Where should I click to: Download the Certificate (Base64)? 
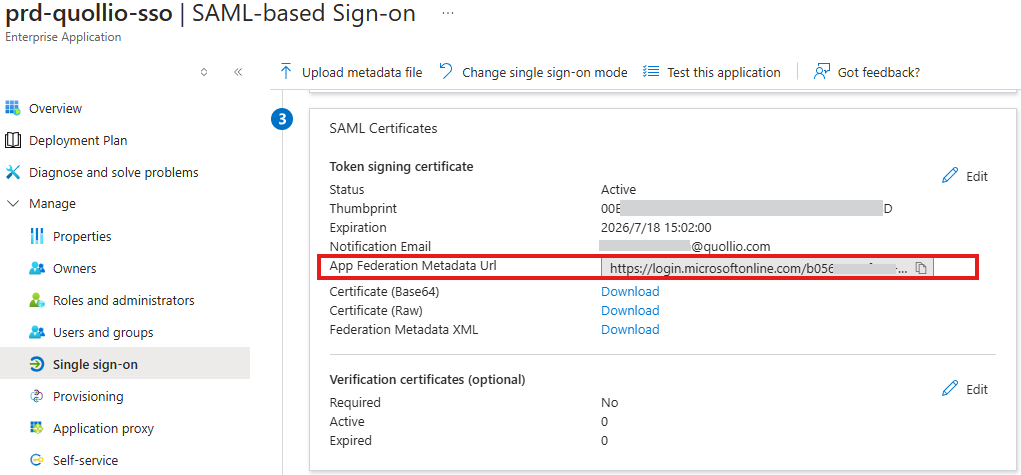pos(630,291)
